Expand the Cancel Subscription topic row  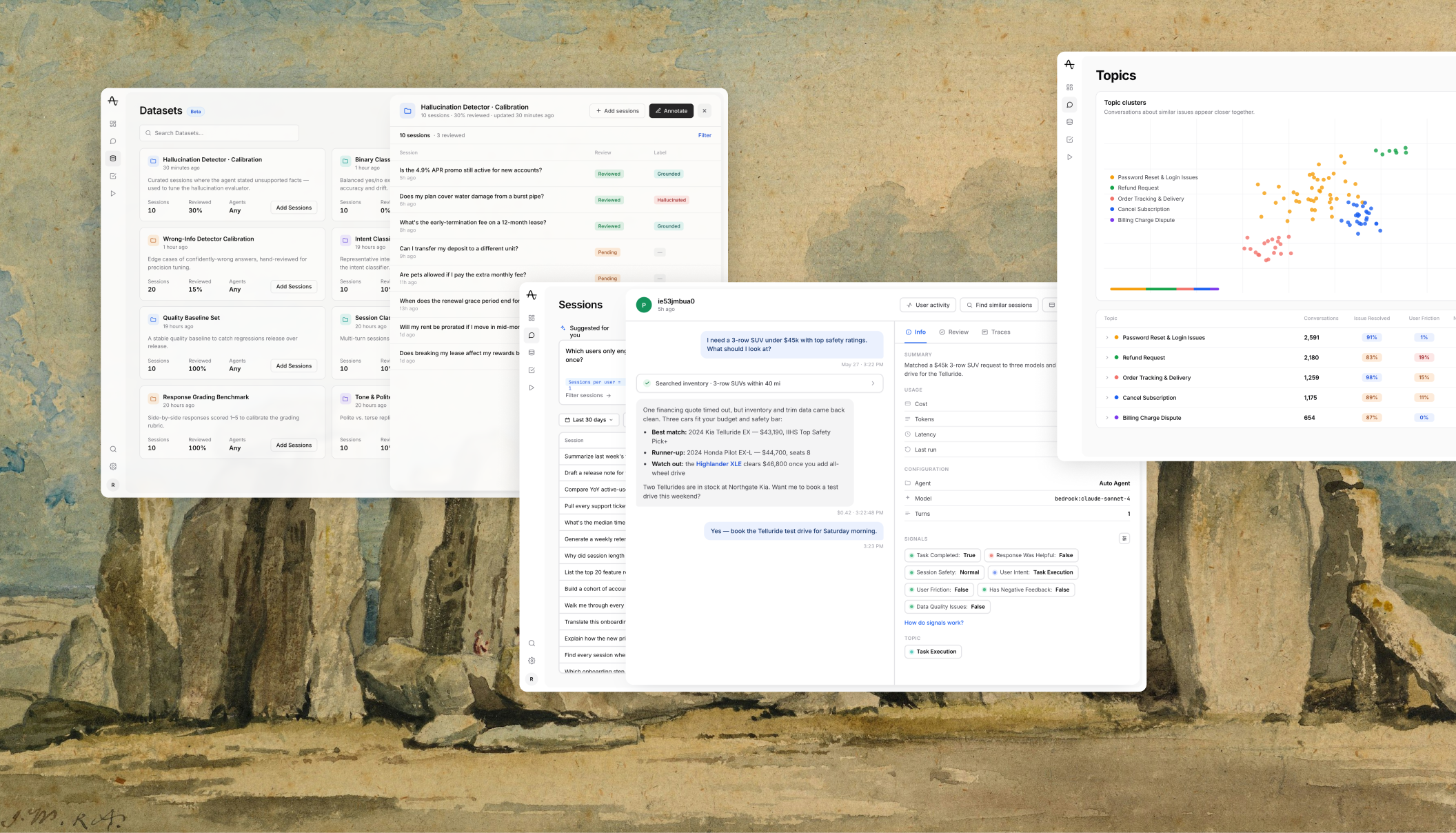click(1107, 398)
